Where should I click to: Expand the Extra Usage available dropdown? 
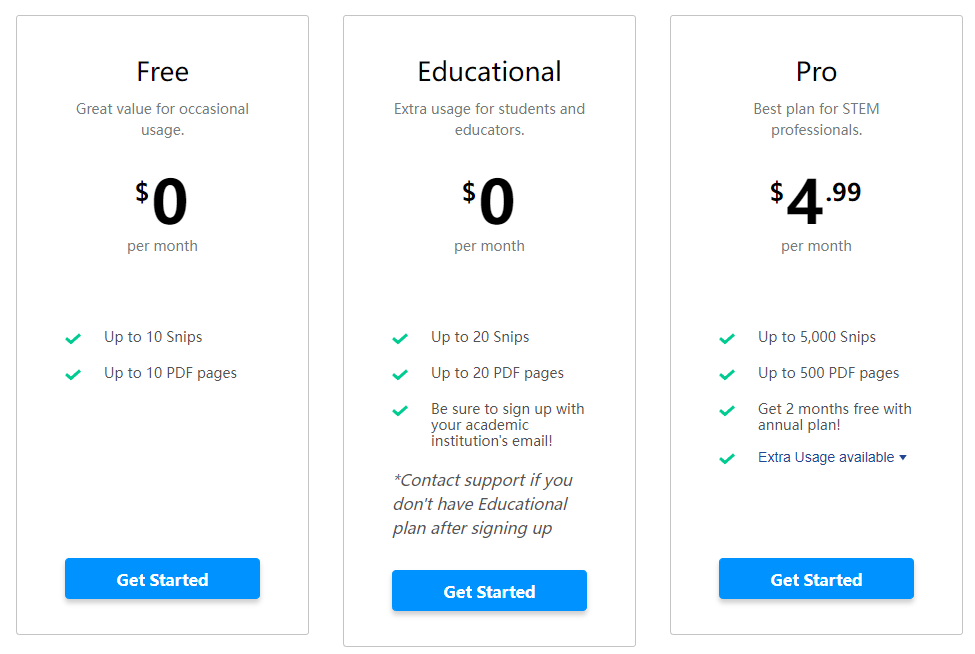(x=826, y=457)
